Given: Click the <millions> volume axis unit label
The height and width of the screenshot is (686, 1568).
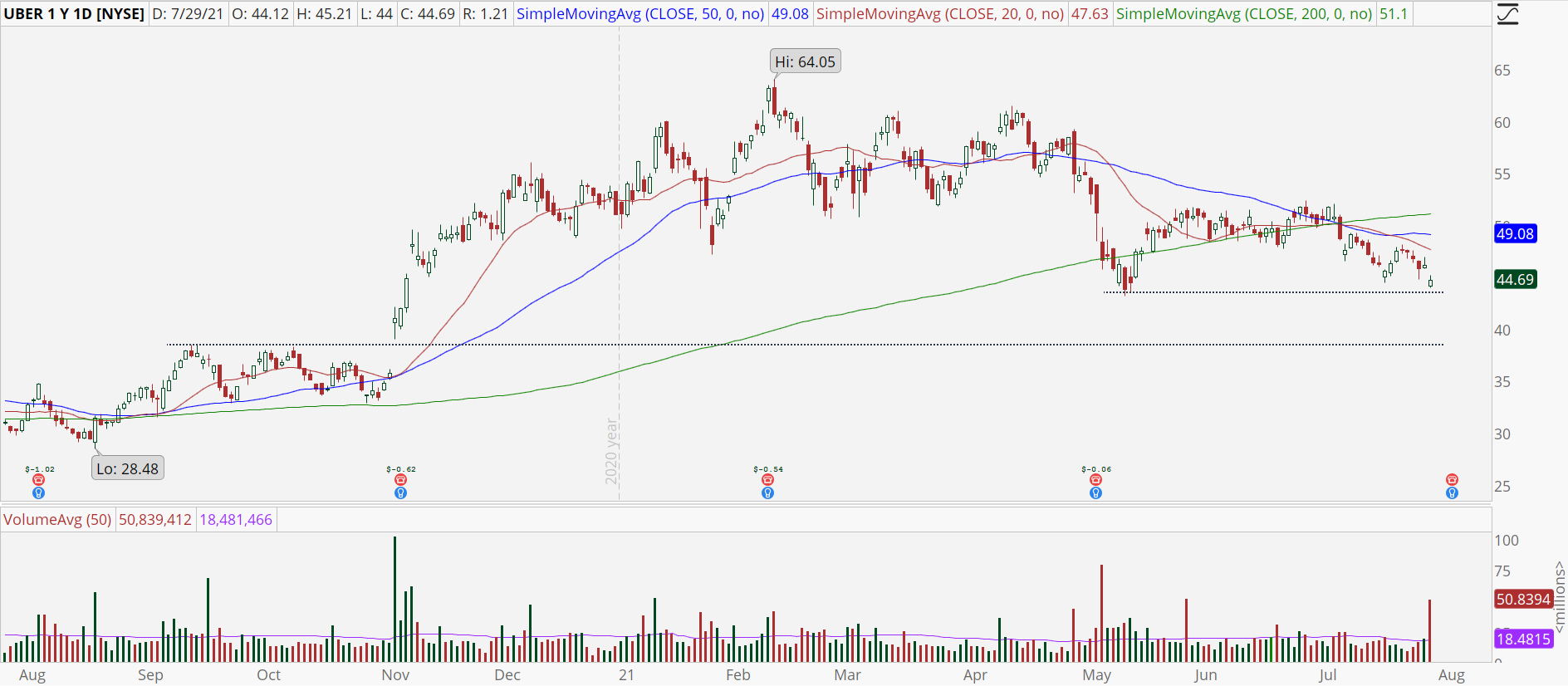Looking at the screenshot, I should [x=1559, y=596].
